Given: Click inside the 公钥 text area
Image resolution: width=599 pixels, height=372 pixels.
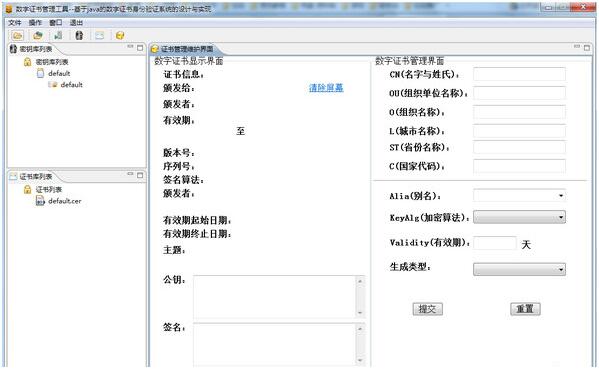Looking at the screenshot, I should pos(275,297).
